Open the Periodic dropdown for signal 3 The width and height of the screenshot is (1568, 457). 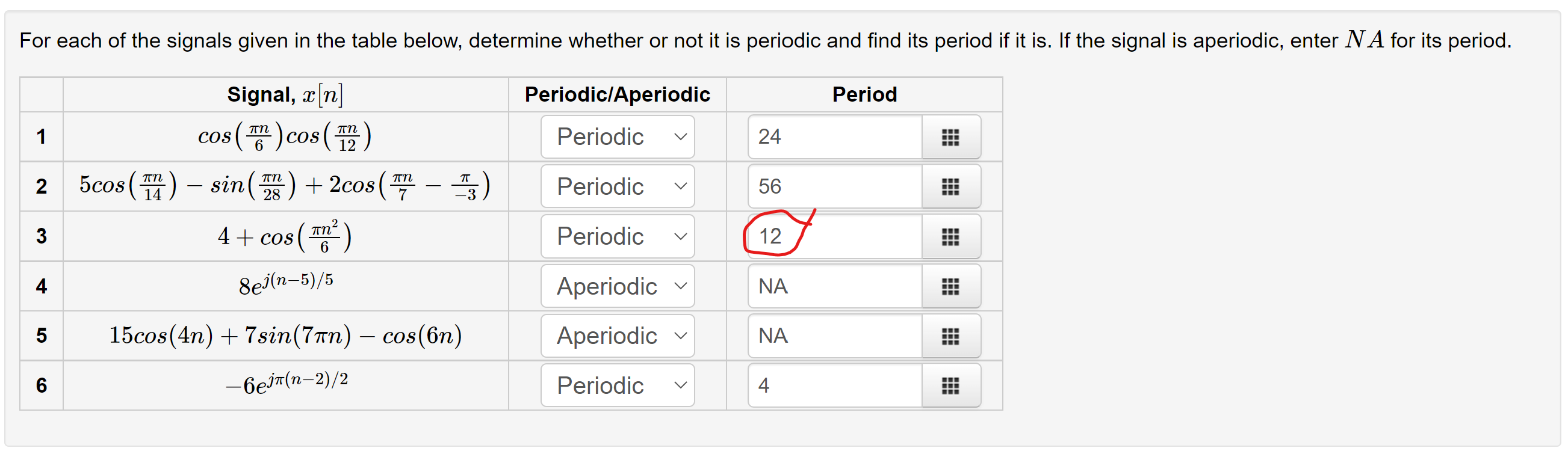616,236
